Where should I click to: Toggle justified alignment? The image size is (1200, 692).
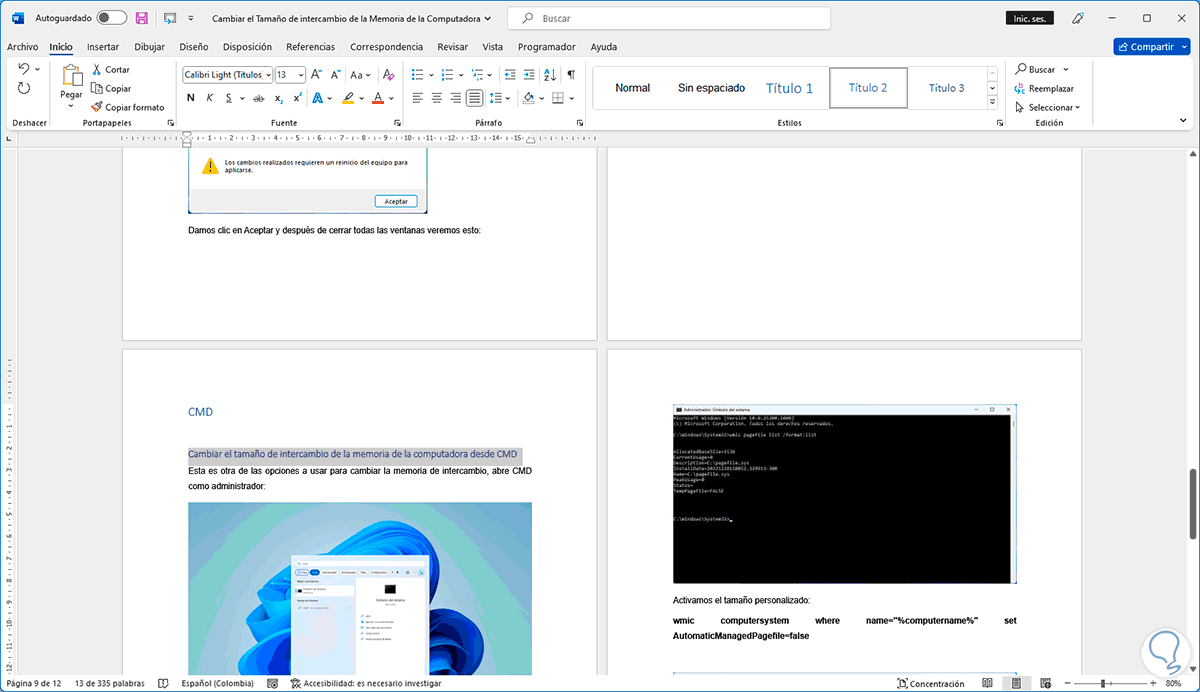point(475,98)
